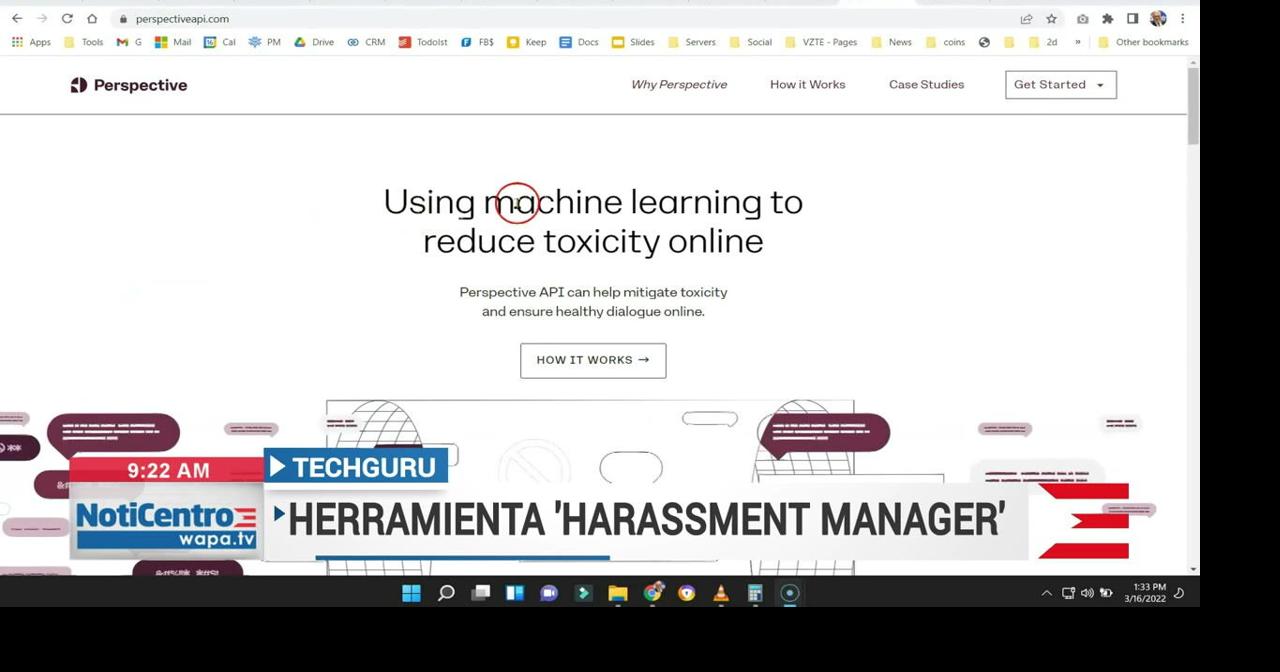Viewport: 1280px width, 672px height.
Task: Open the PM bookmark
Action: point(264,42)
